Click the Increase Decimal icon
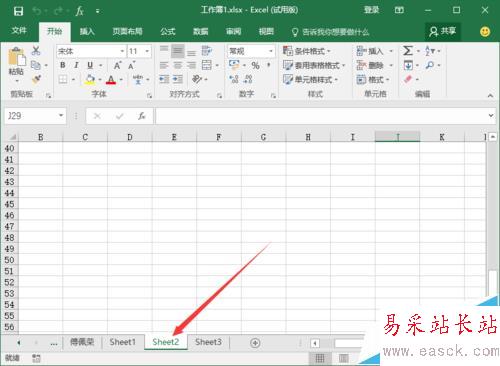 pos(234,79)
